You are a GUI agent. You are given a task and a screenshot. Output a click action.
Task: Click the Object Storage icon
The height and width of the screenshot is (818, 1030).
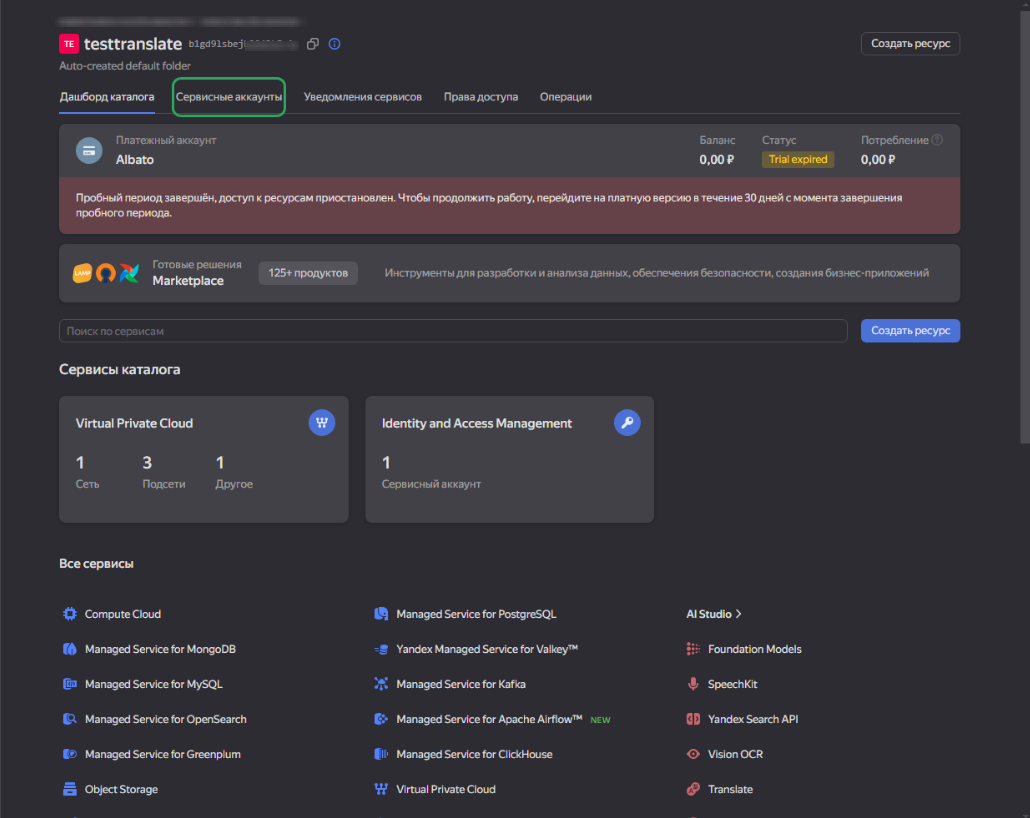click(x=70, y=789)
